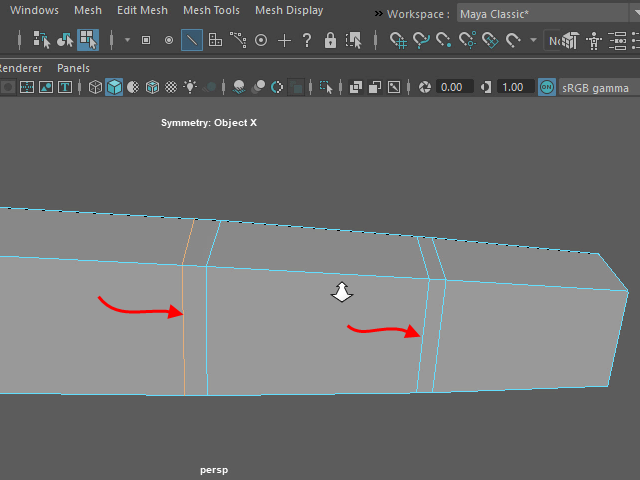Toggle wireframe display cube icon

[95, 87]
